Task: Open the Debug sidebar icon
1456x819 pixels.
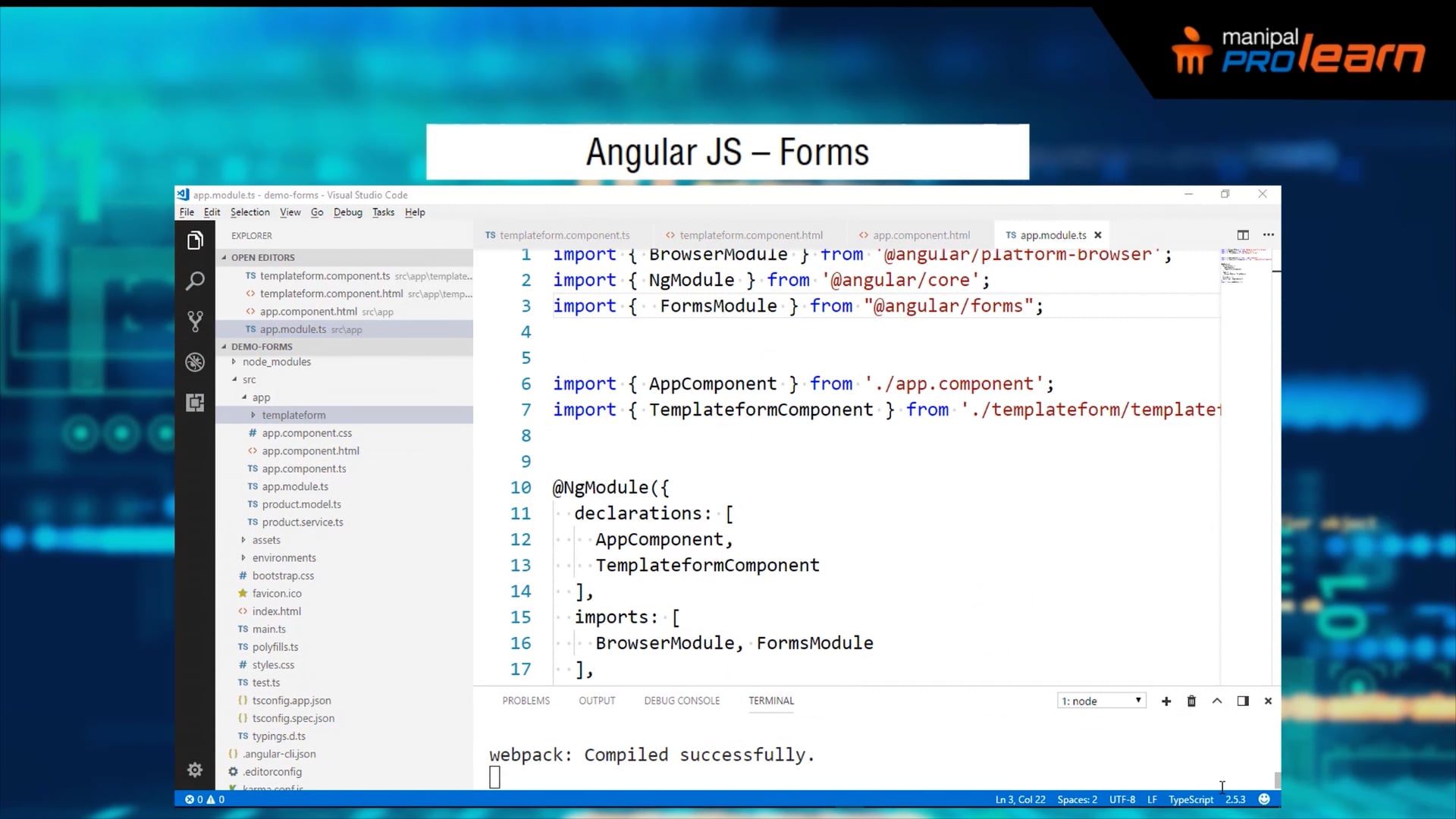Action: [x=195, y=362]
